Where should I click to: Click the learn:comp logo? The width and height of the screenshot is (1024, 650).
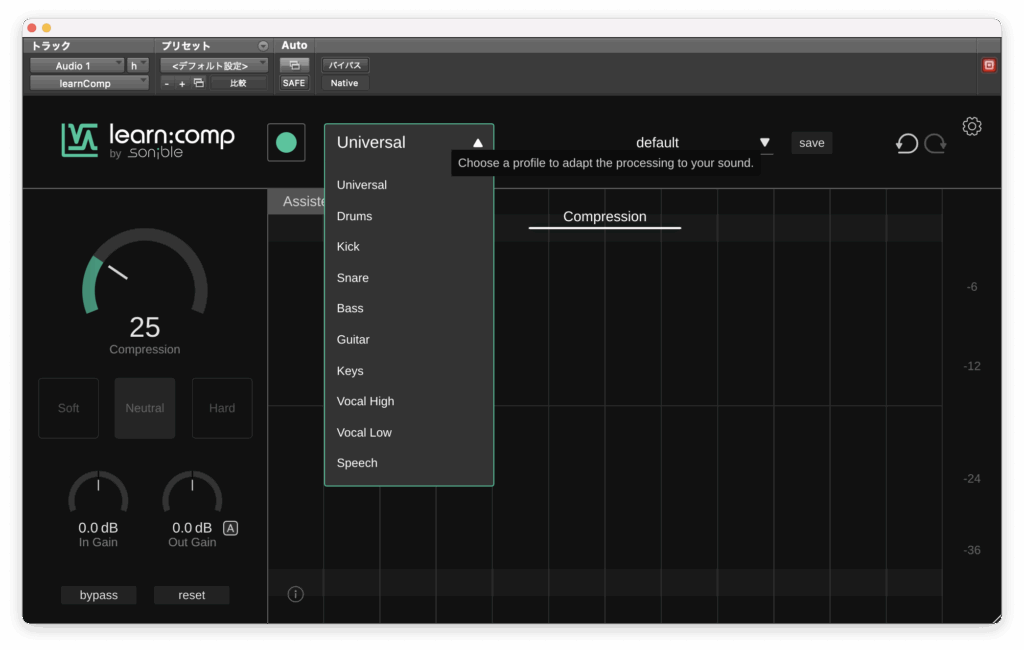[x=148, y=140]
